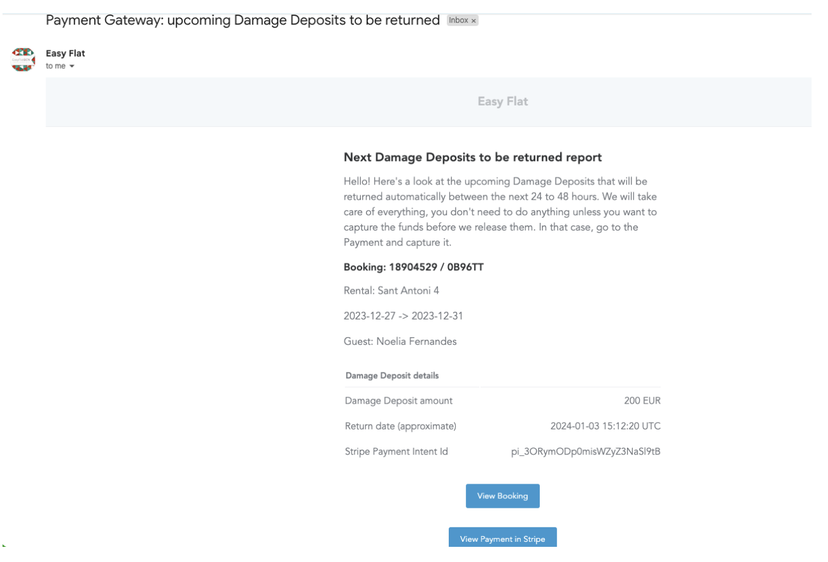This screenshot has width=828, height=562.
Task: Click the 'Damage Deposit amount' row label
Action: 398,401
